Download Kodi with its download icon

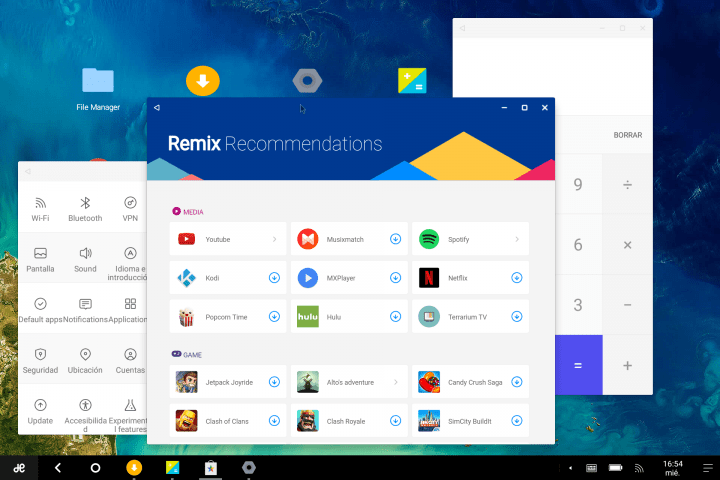274,277
